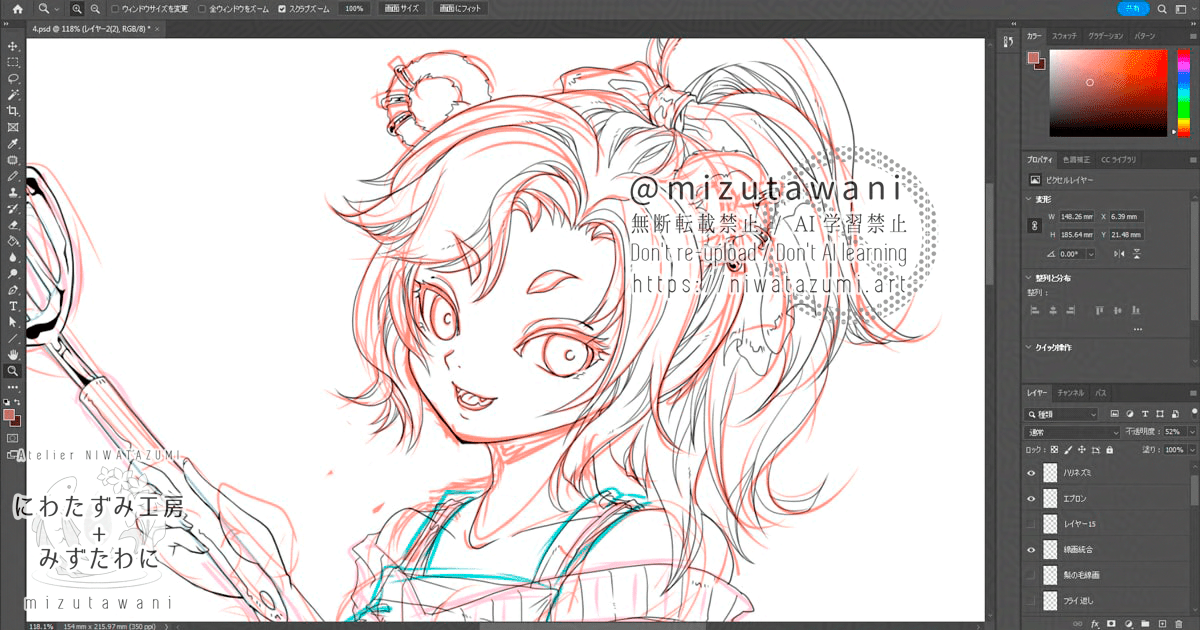Hide the エプロン layer with eye icon
The height and width of the screenshot is (630, 1200).
click(1031, 498)
